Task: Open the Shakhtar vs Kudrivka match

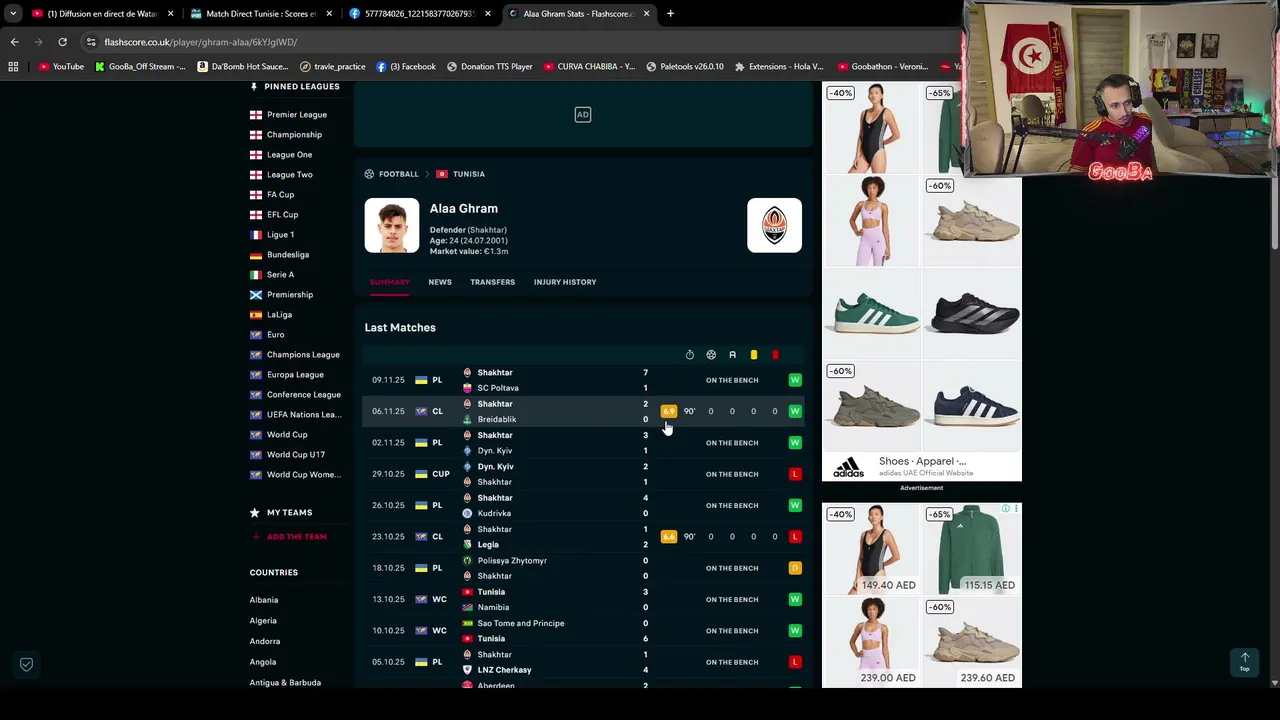Action: (584, 505)
